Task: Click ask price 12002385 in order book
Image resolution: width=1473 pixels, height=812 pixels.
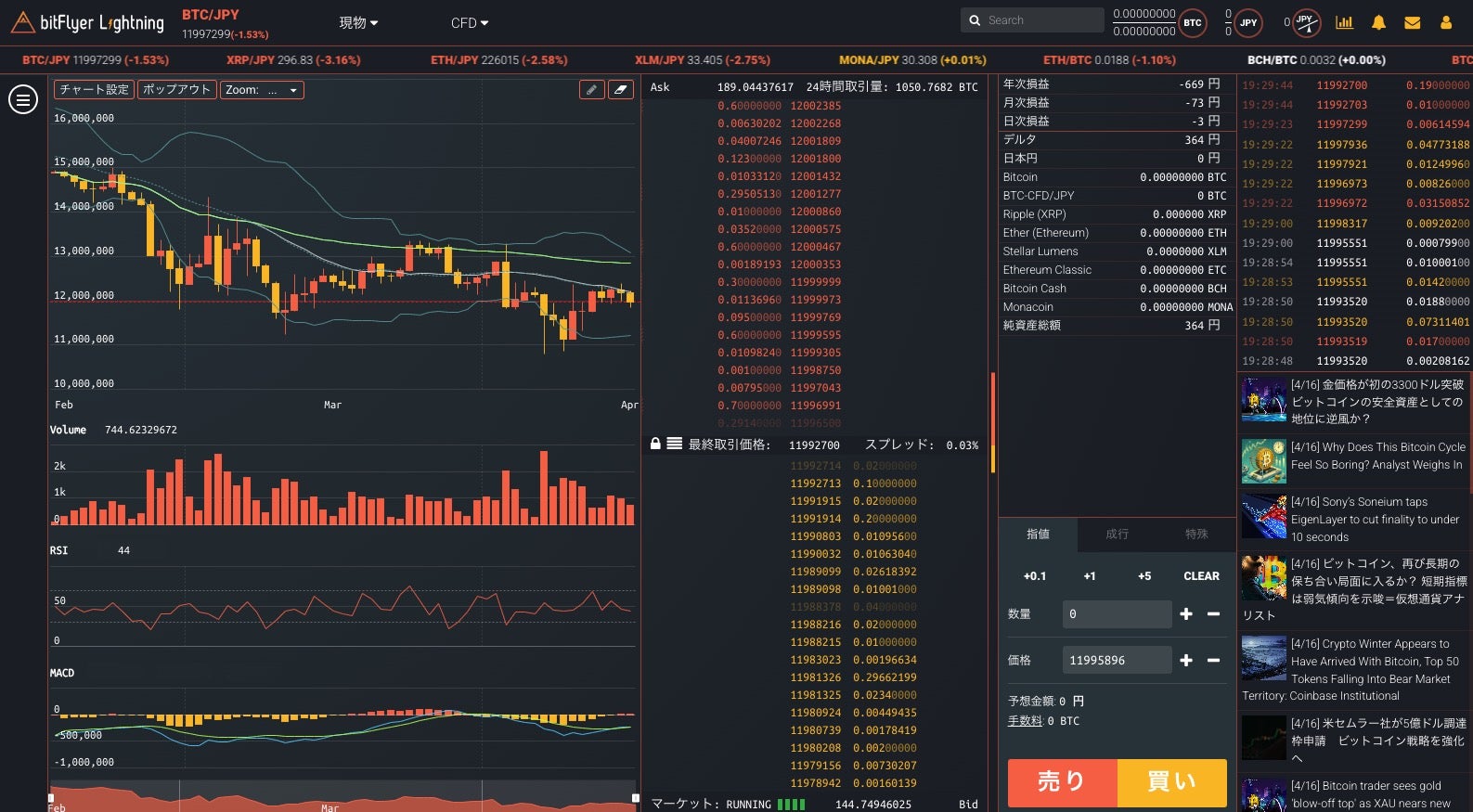Action: 815,106
